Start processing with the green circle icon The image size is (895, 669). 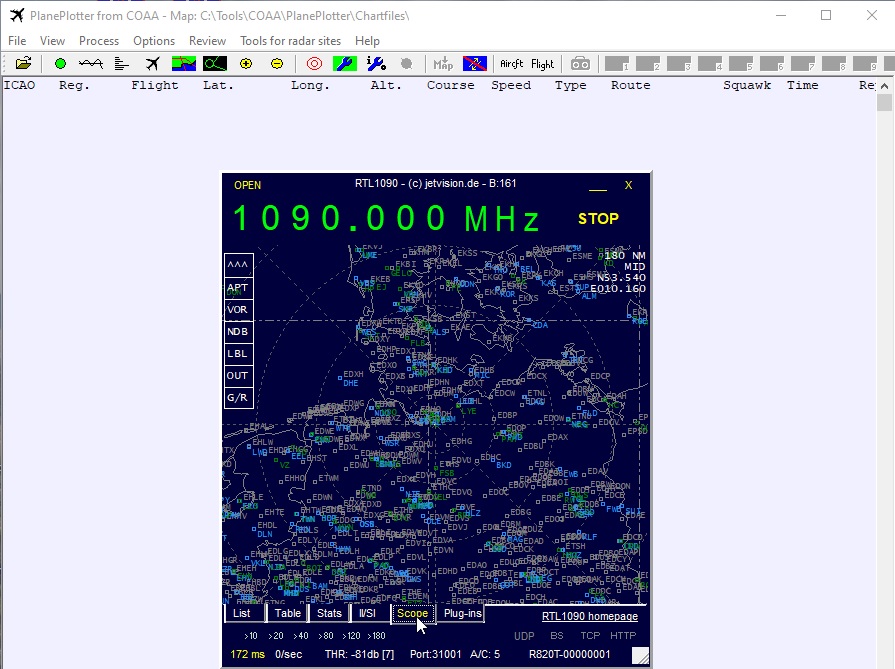pos(60,63)
